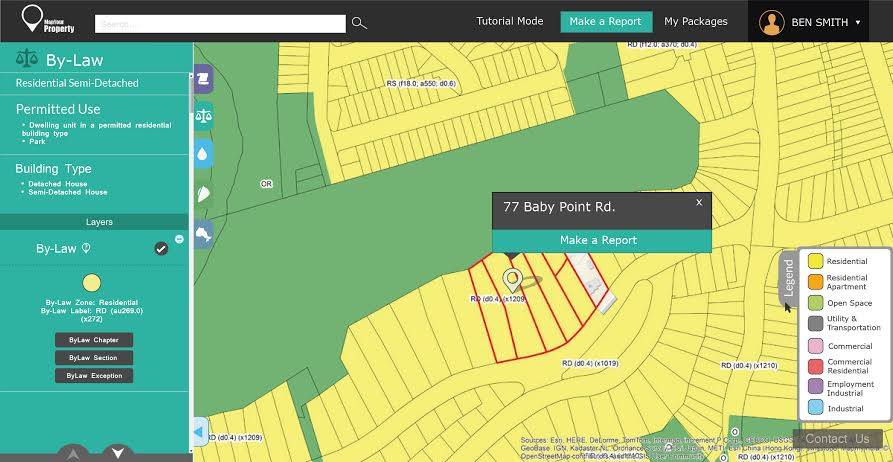Open Tutorial Mode from top bar
The width and height of the screenshot is (893, 462).
pos(509,21)
